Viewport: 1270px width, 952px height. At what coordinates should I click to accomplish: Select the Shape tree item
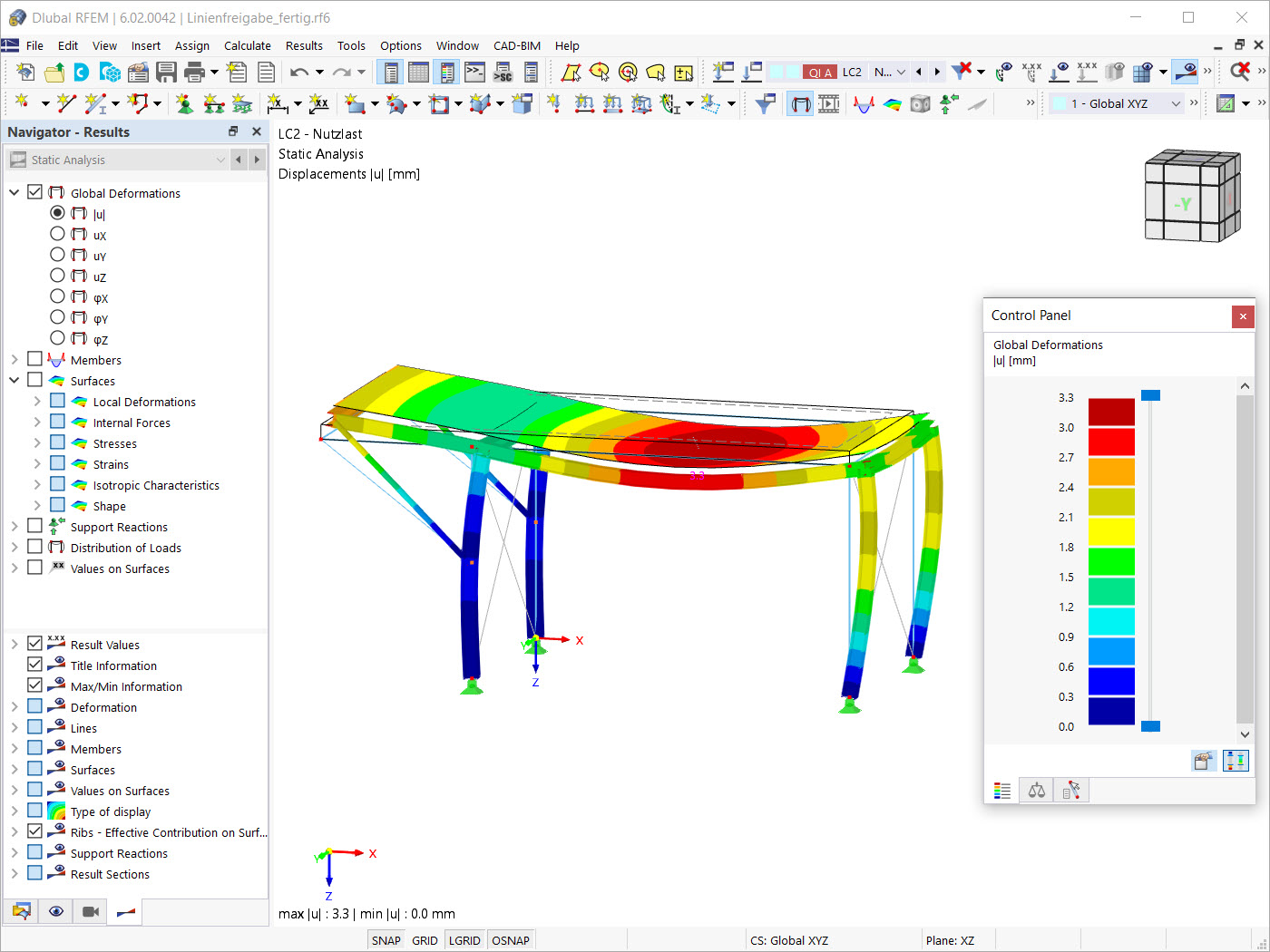109,506
